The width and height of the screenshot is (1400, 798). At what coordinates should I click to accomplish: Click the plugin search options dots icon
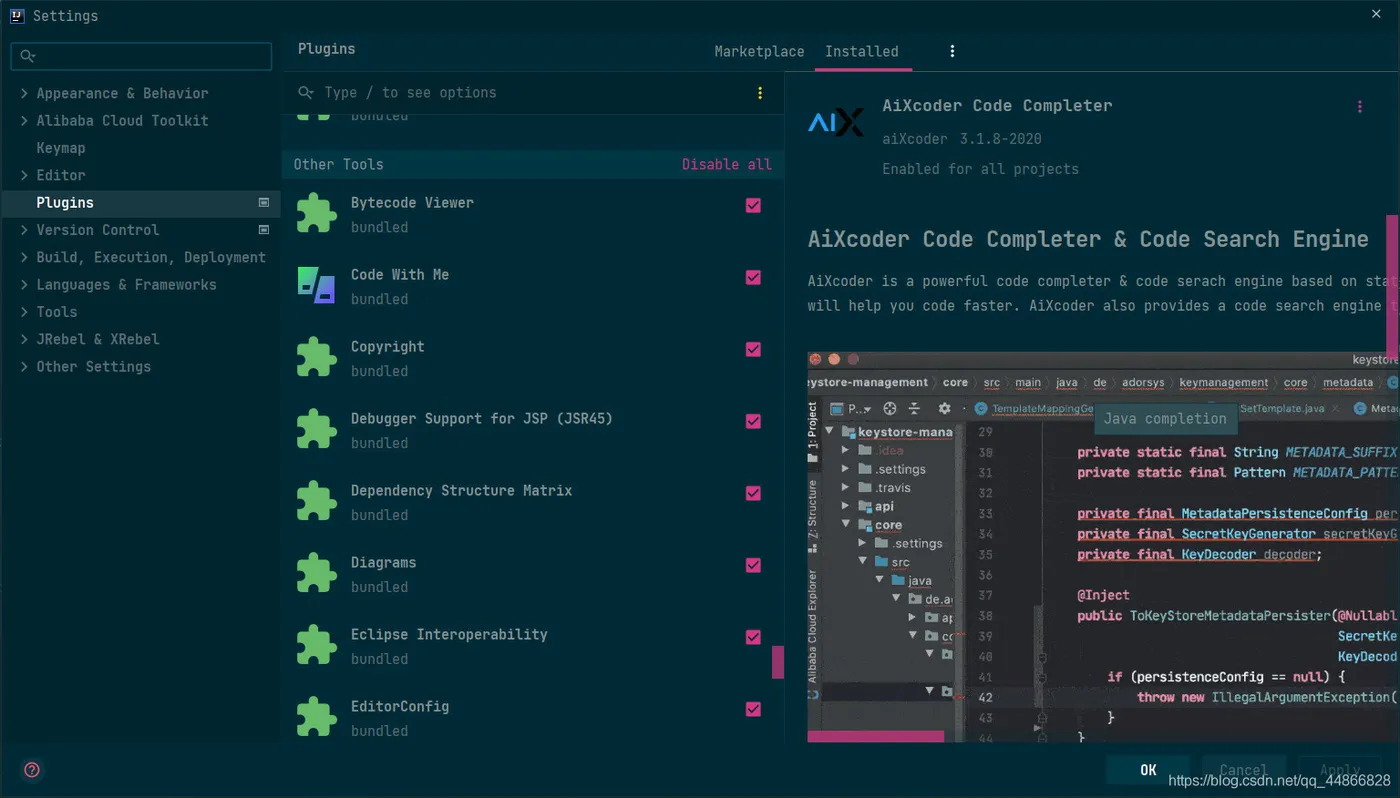pos(760,93)
